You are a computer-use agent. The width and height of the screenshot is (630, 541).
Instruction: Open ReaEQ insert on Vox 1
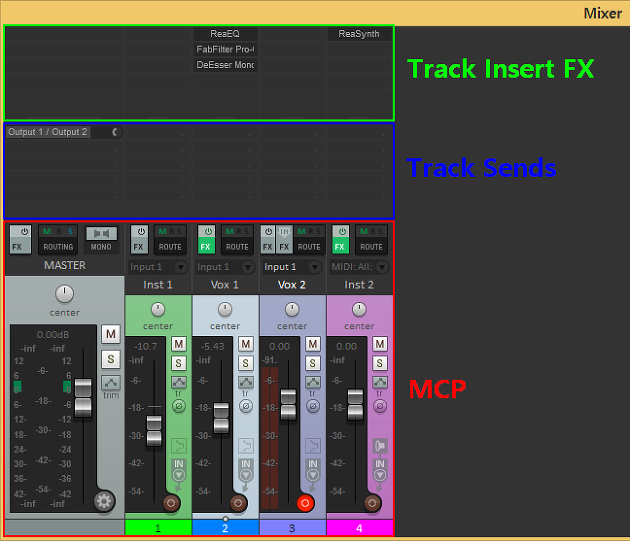click(x=225, y=34)
